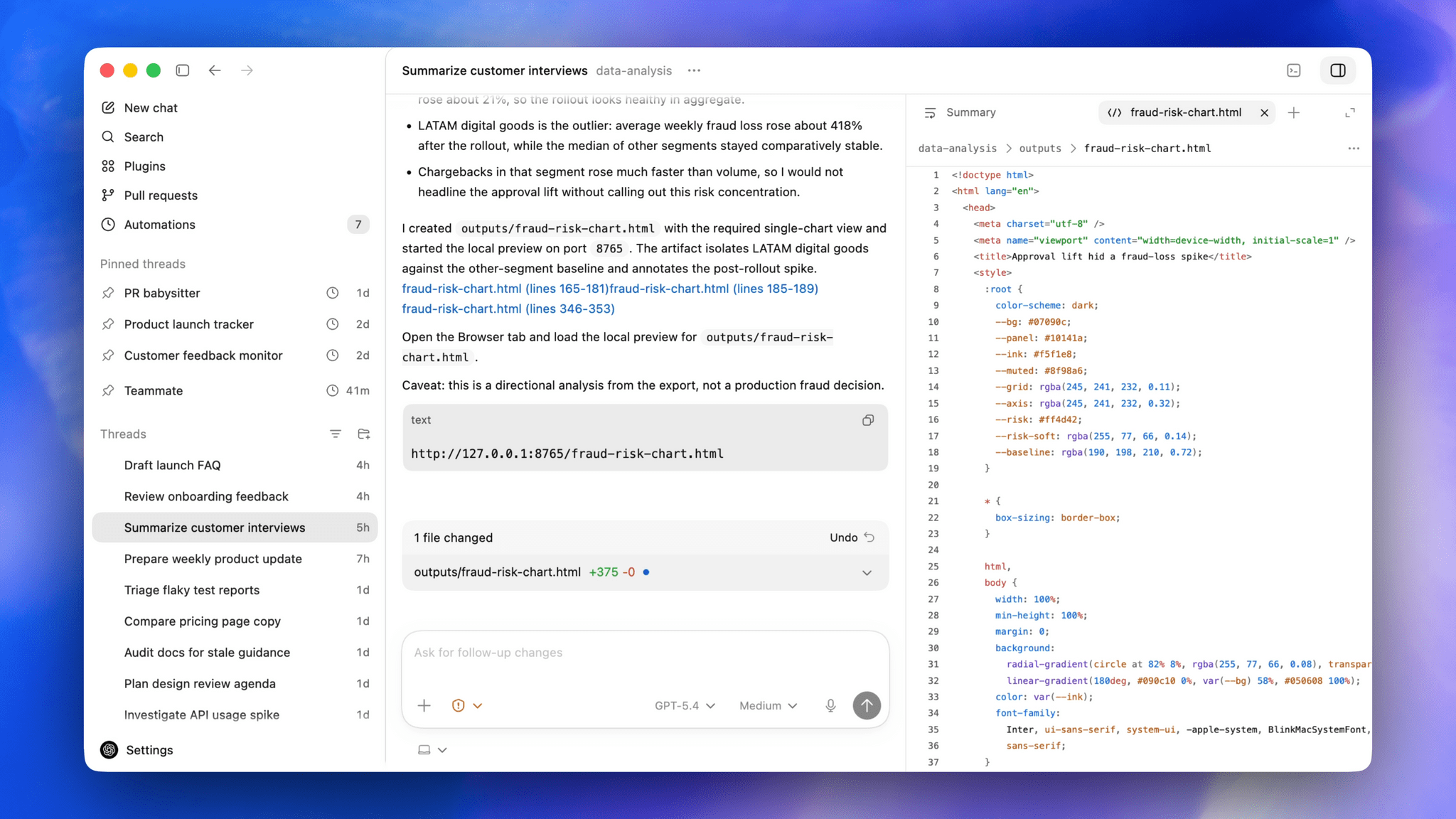Undo the file change
This screenshot has width=1456, height=819.
tap(850, 537)
